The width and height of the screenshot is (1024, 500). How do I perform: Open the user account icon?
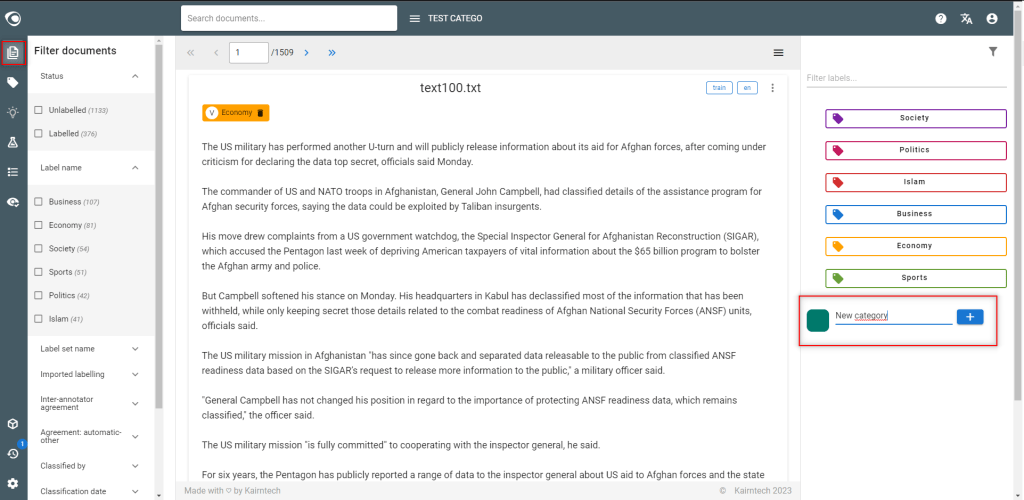pyautogui.click(x=992, y=18)
